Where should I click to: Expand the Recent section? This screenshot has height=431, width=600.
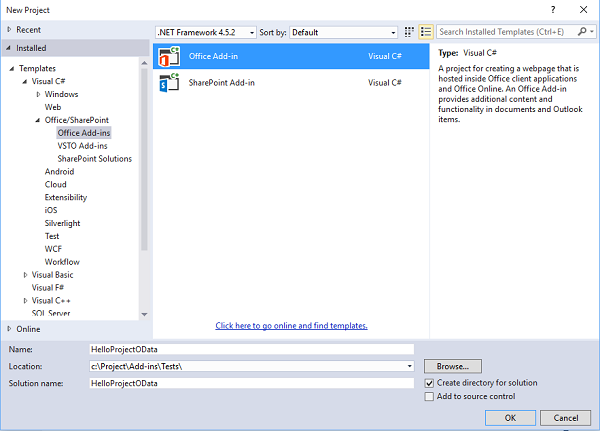point(9,29)
